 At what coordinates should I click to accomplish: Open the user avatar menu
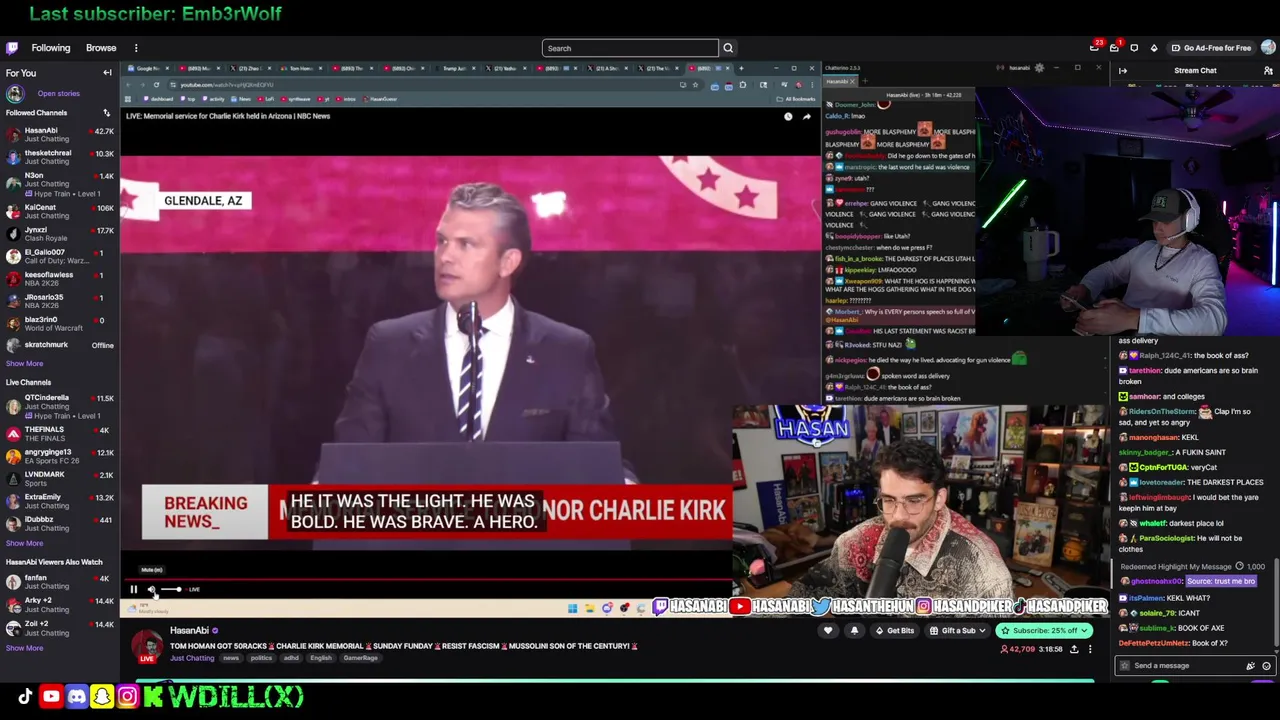coord(1268,48)
